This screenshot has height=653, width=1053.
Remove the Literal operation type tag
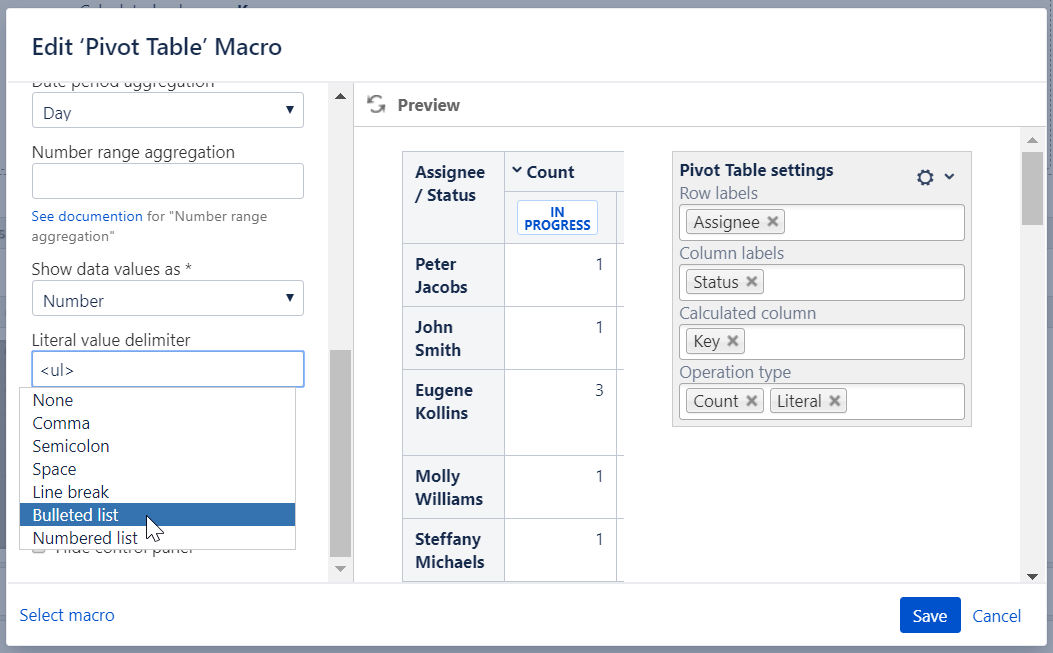point(835,401)
